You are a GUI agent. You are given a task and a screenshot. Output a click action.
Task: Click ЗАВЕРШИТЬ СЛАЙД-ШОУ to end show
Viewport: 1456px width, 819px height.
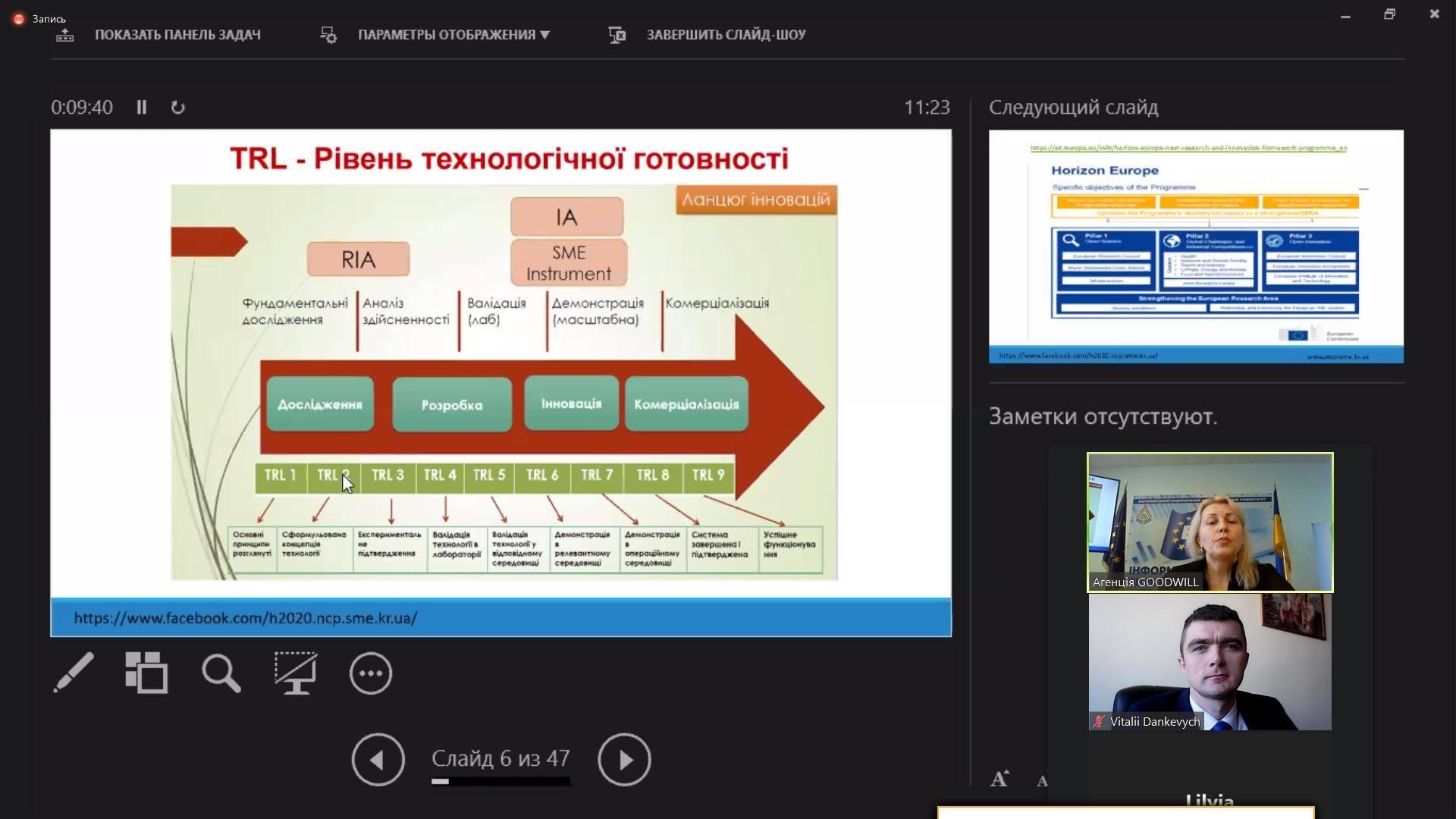[708, 35]
